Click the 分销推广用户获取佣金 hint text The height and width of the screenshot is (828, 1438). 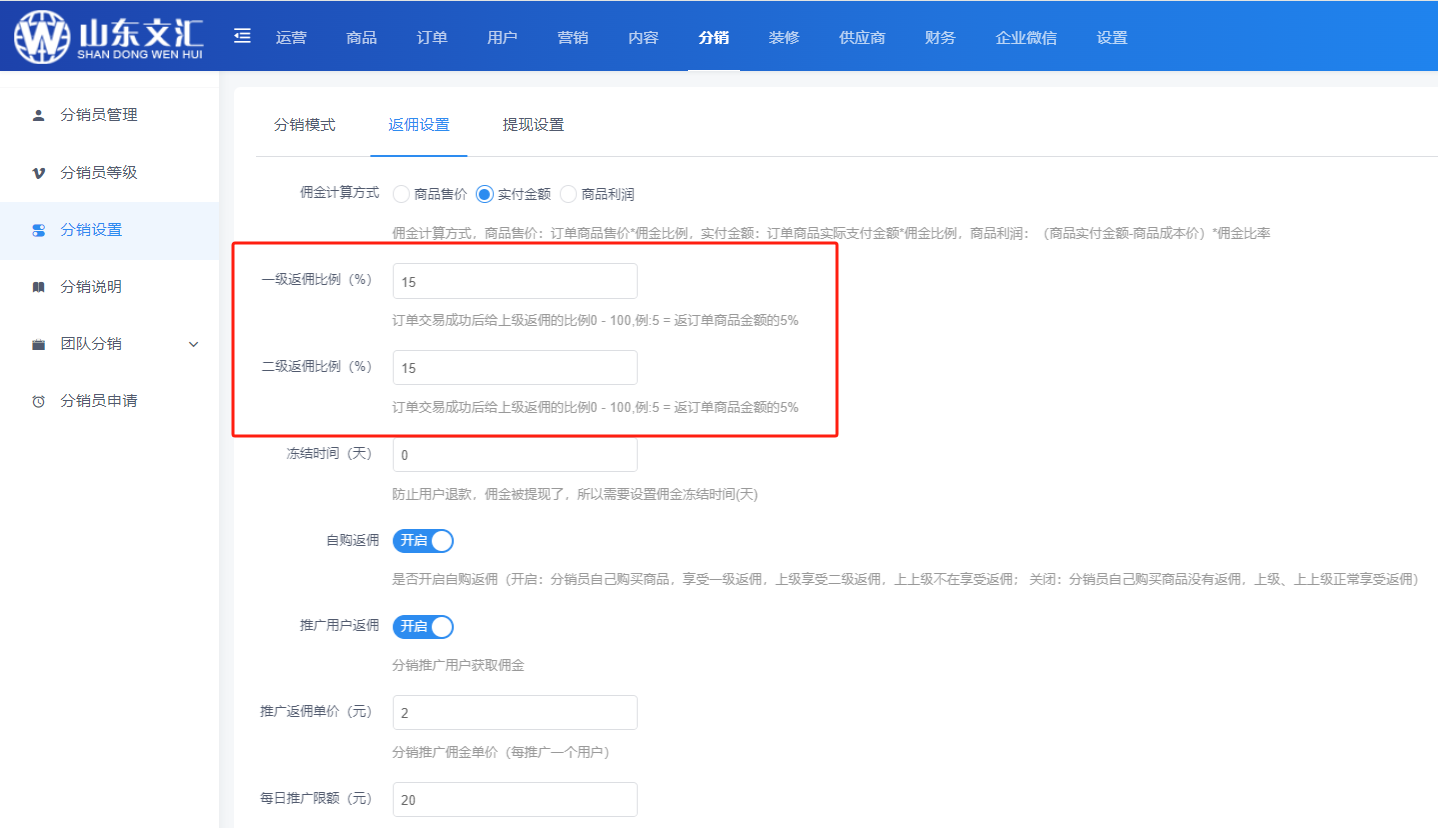(x=460, y=665)
